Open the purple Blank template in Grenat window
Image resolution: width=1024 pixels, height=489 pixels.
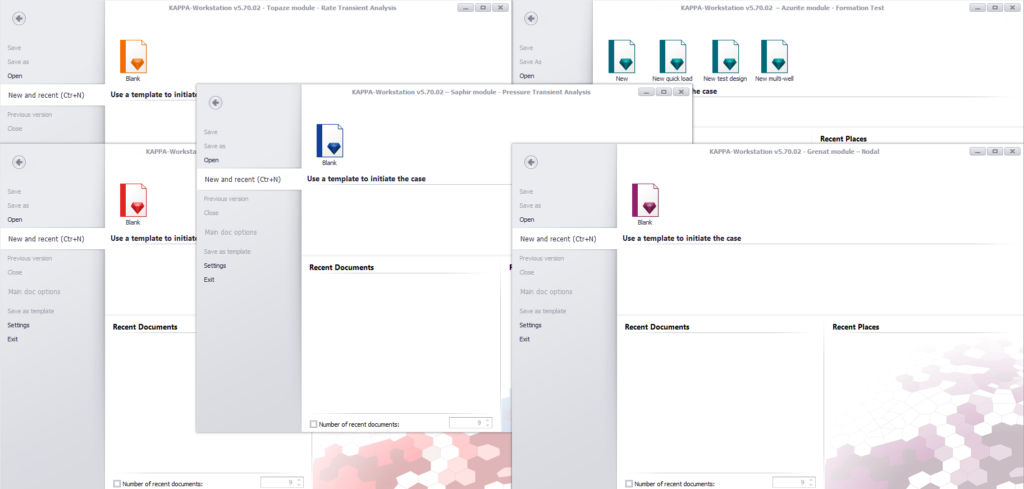tap(645, 203)
